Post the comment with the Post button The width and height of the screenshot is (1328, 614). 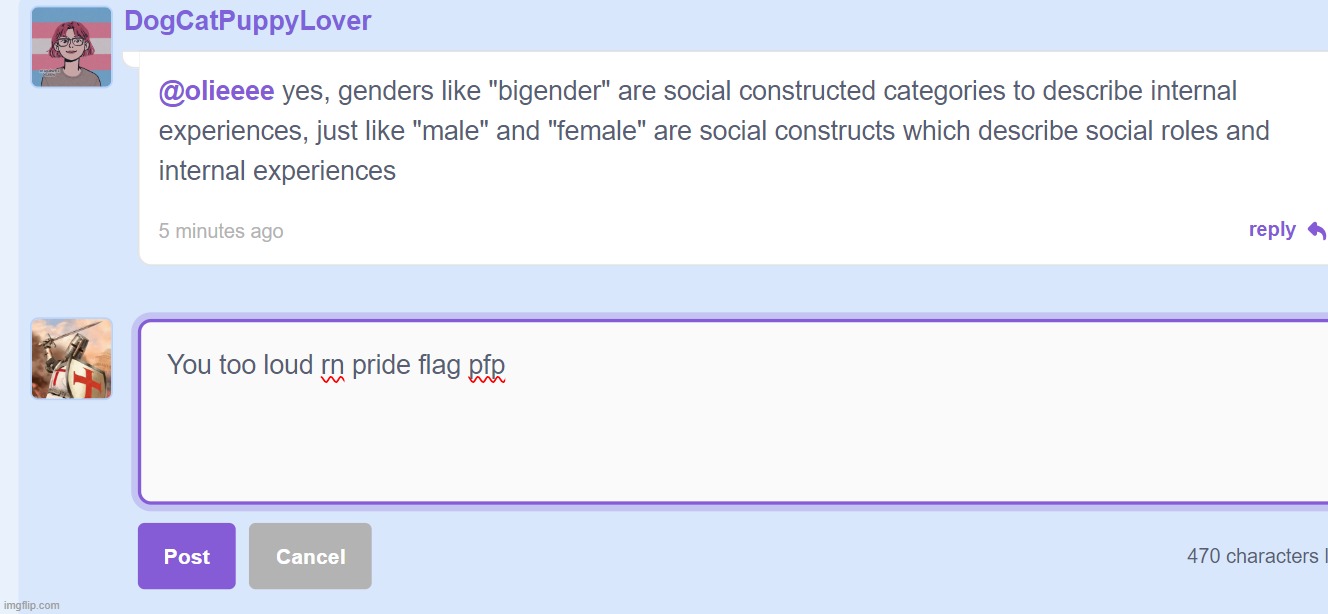187,556
